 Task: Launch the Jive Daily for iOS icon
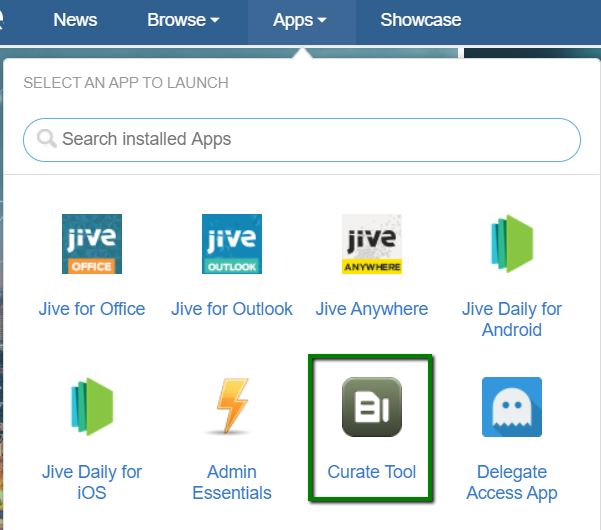[92, 407]
